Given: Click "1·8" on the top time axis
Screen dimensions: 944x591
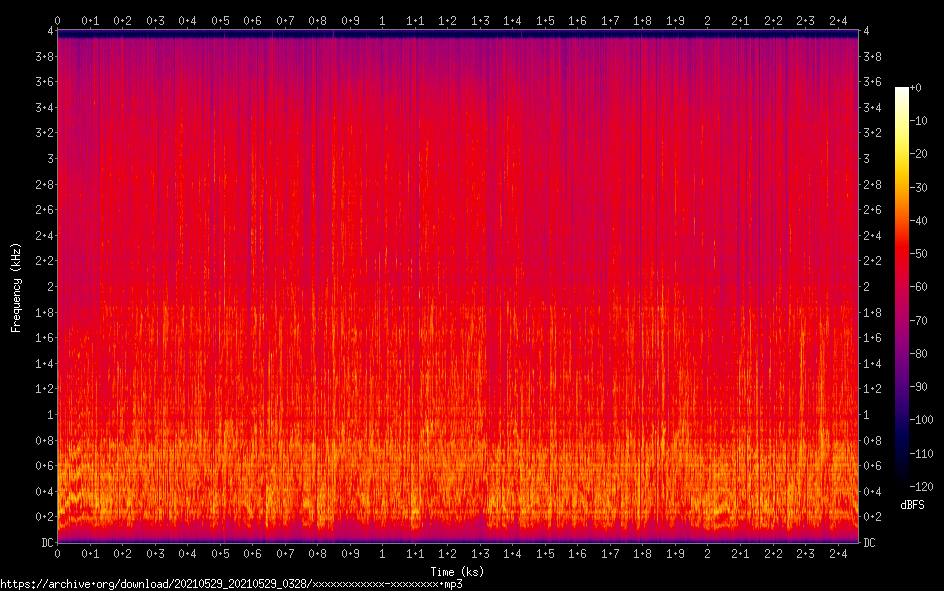Looking at the screenshot, I should 642,21.
